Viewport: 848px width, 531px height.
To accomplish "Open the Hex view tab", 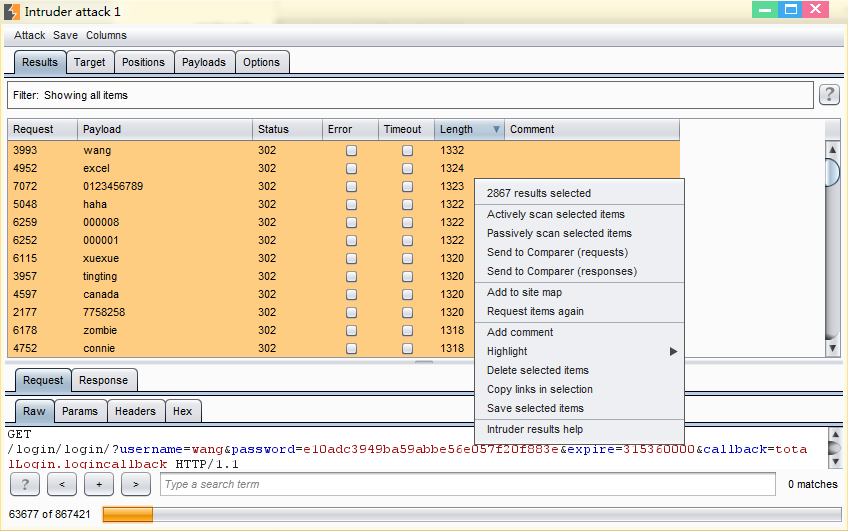I will pyautogui.click(x=183, y=411).
